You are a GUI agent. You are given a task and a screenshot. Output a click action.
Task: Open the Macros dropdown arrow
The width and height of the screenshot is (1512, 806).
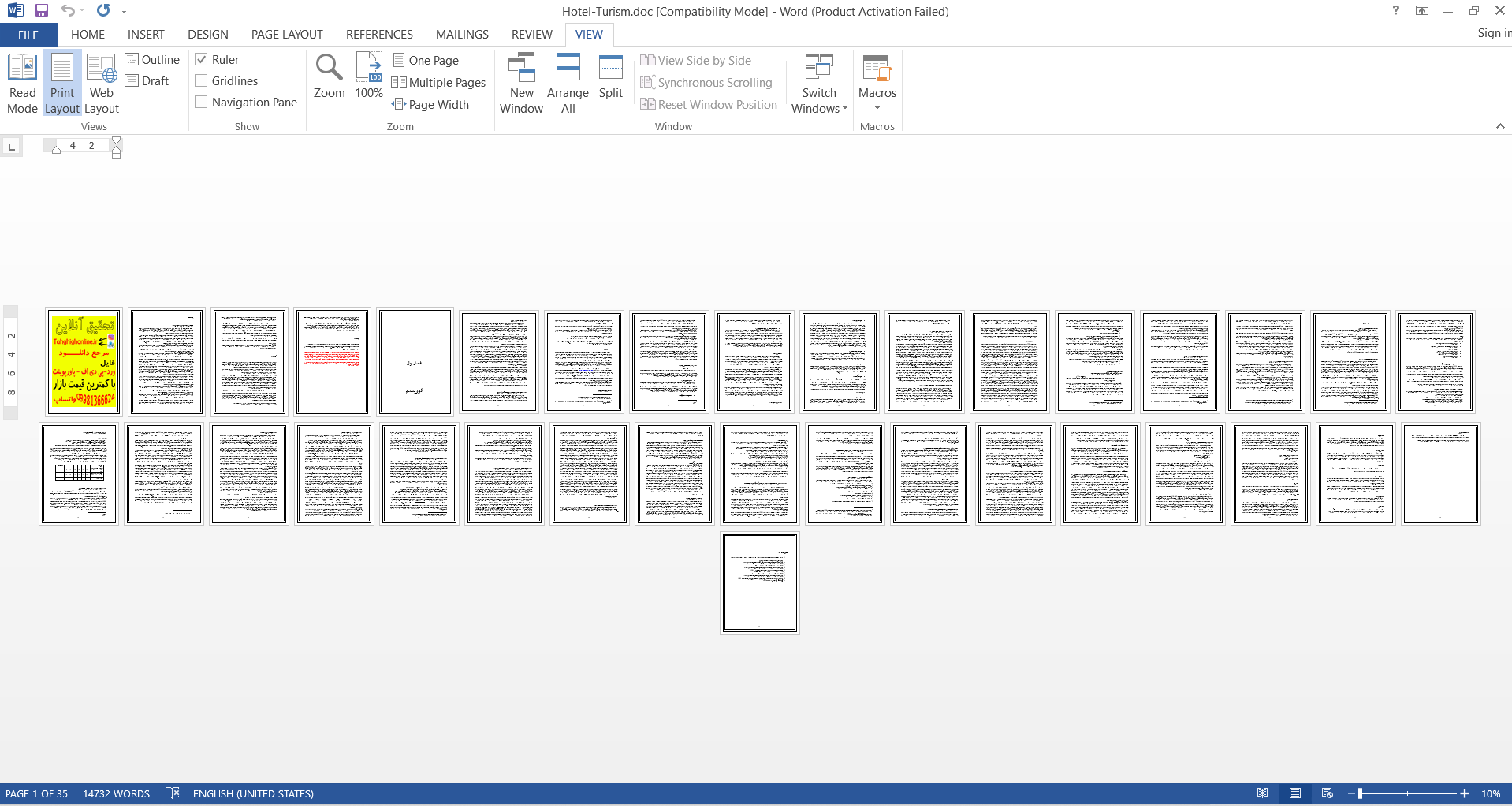877,108
